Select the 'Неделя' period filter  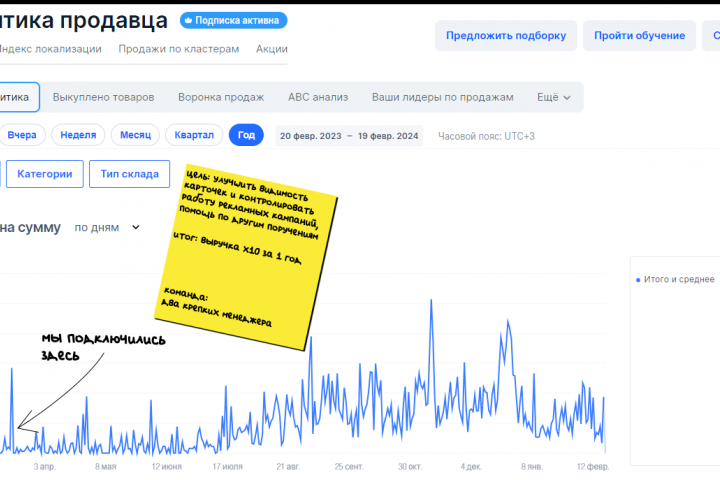(x=78, y=135)
